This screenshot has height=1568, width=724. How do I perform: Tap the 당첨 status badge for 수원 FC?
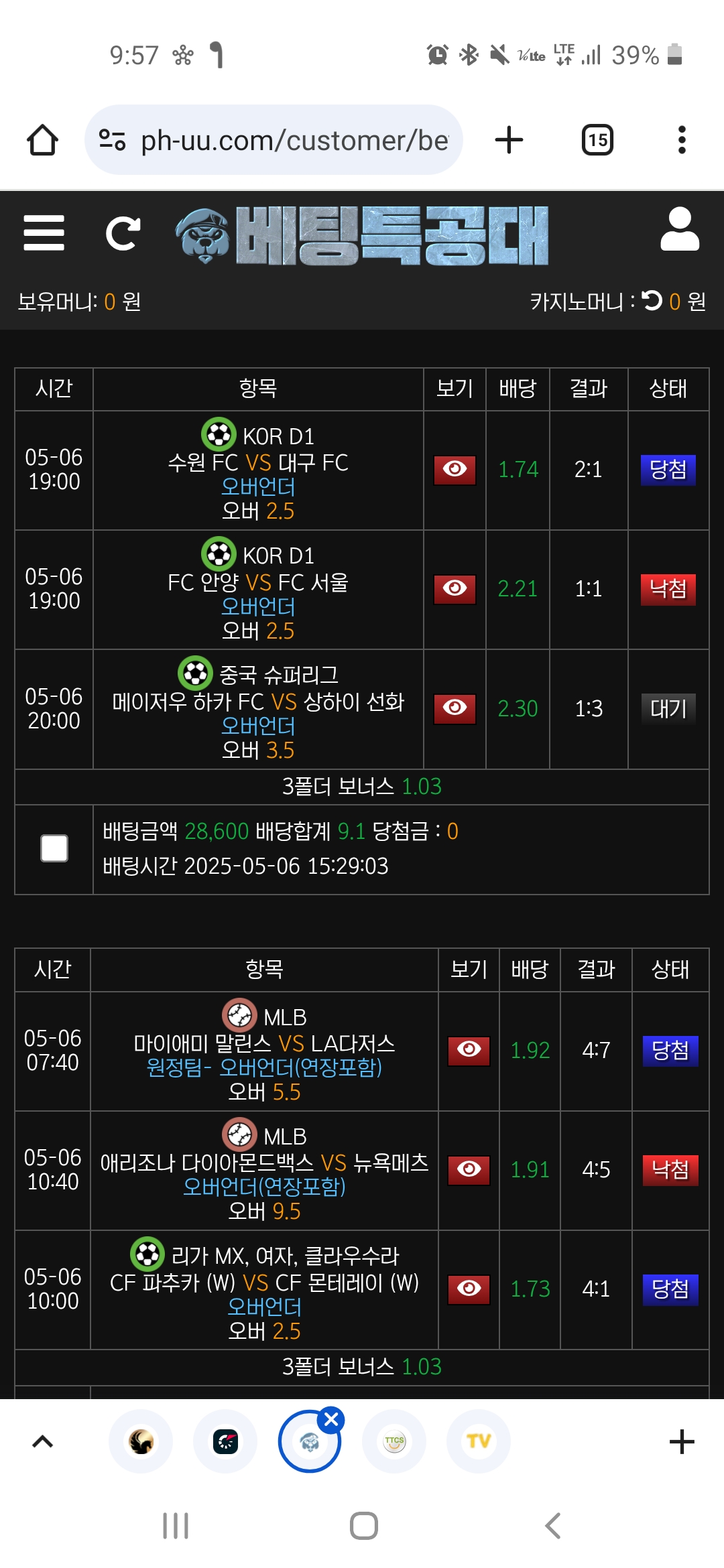click(668, 470)
